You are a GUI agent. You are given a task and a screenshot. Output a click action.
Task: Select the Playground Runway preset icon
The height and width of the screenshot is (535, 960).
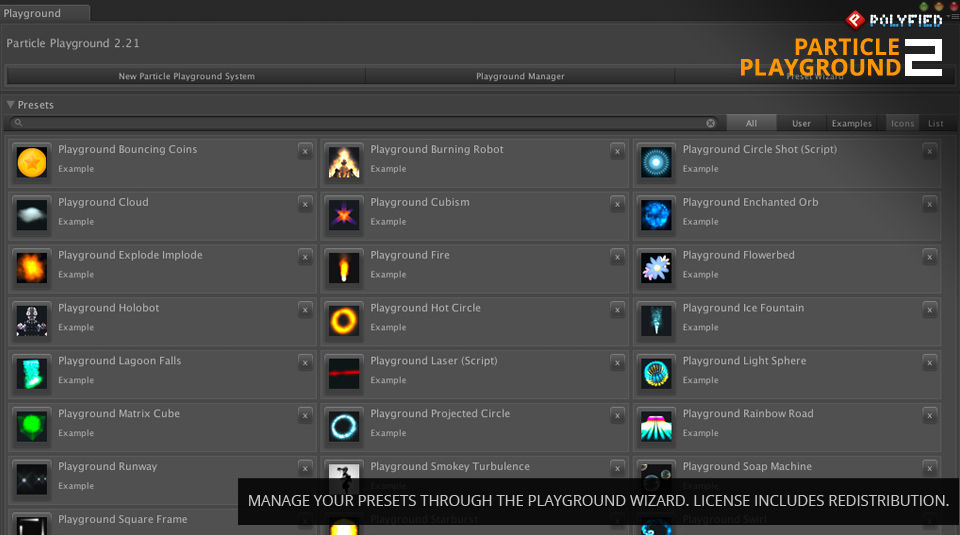point(32,479)
